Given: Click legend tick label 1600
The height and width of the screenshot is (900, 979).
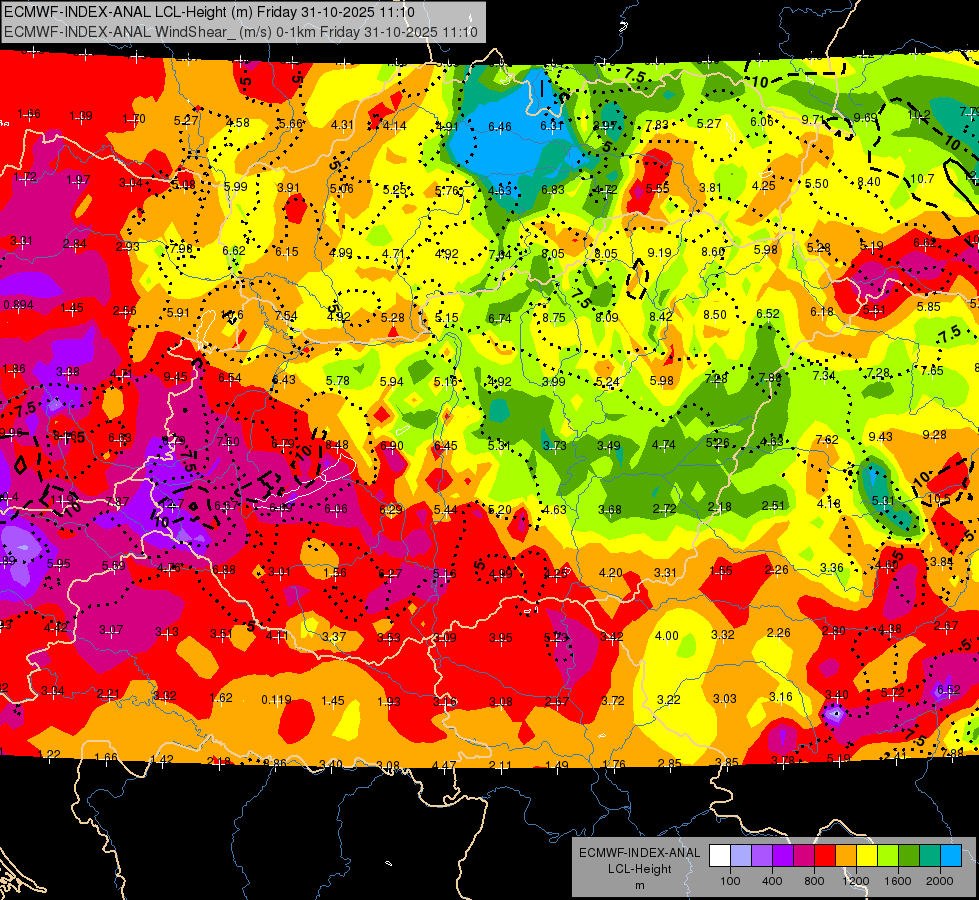Looking at the screenshot, I should click(898, 881).
